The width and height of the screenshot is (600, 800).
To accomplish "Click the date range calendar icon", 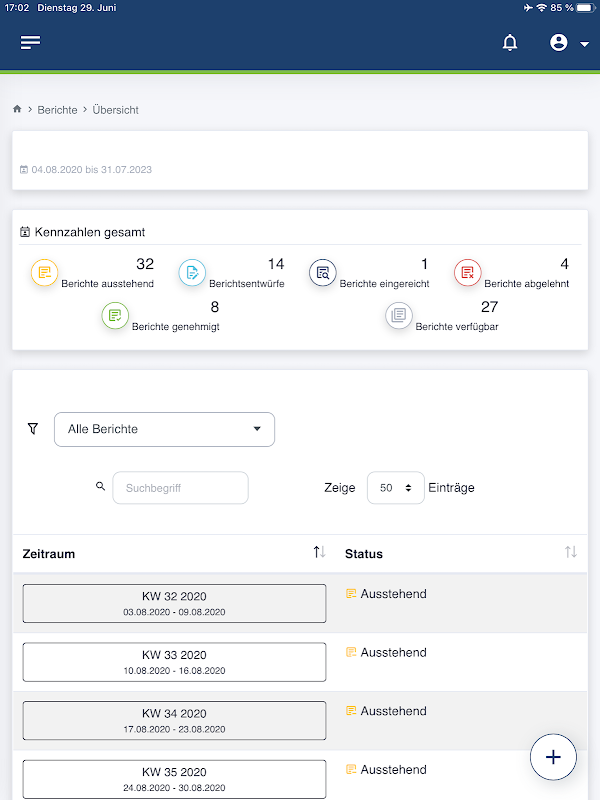I will (x=24, y=170).
